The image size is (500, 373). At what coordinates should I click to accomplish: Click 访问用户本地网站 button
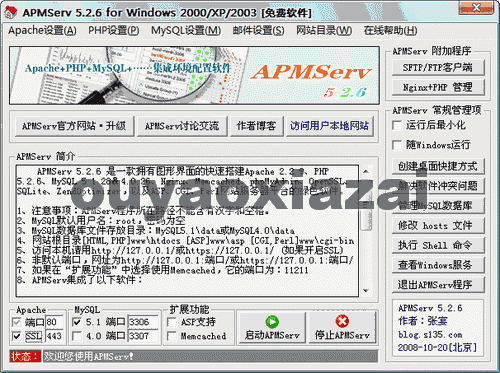pos(329,126)
